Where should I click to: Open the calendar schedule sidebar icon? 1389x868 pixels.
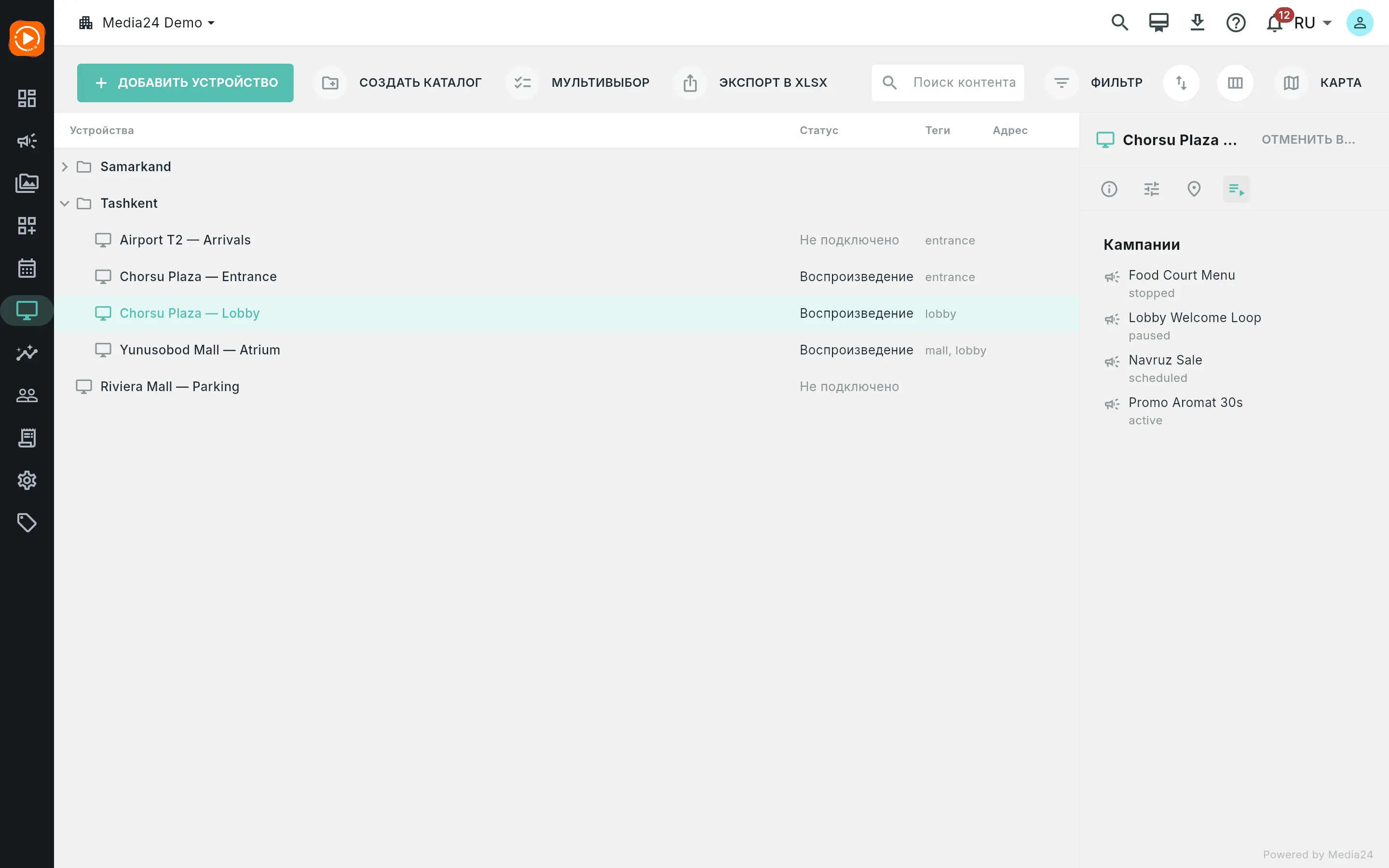(27, 268)
